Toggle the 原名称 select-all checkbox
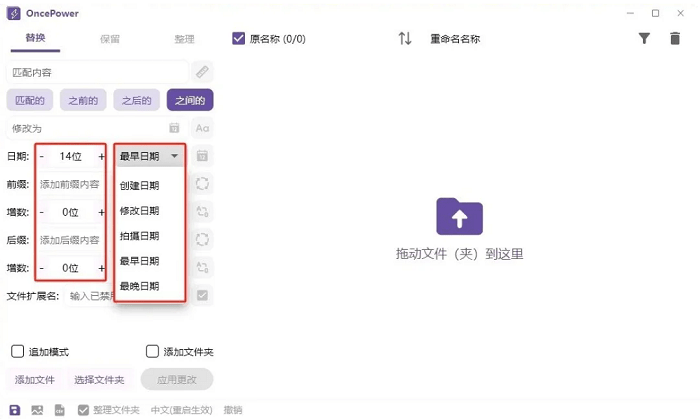This screenshot has height=420, width=700. 238,38
